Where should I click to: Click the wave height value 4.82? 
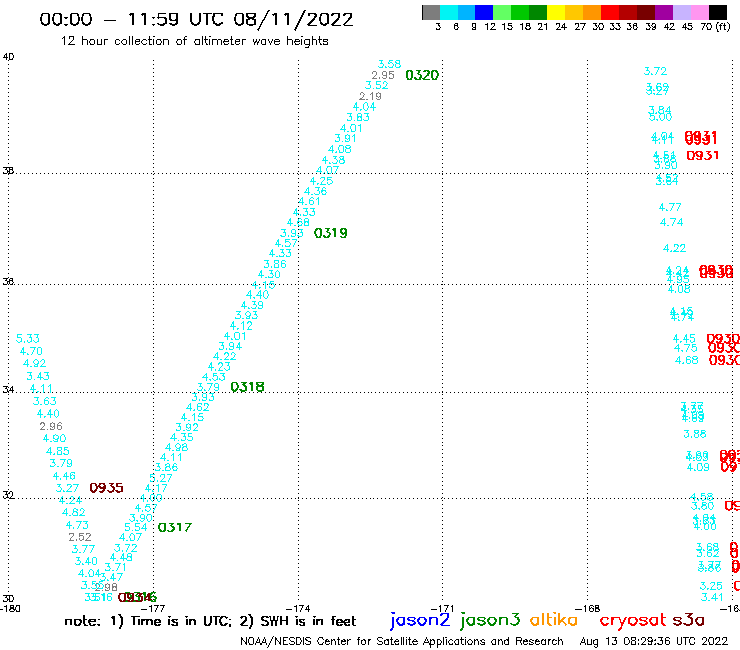(x=74, y=512)
